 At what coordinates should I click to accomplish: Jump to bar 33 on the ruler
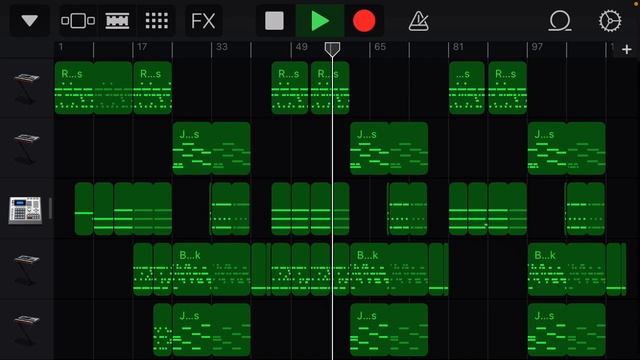(222, 47)
